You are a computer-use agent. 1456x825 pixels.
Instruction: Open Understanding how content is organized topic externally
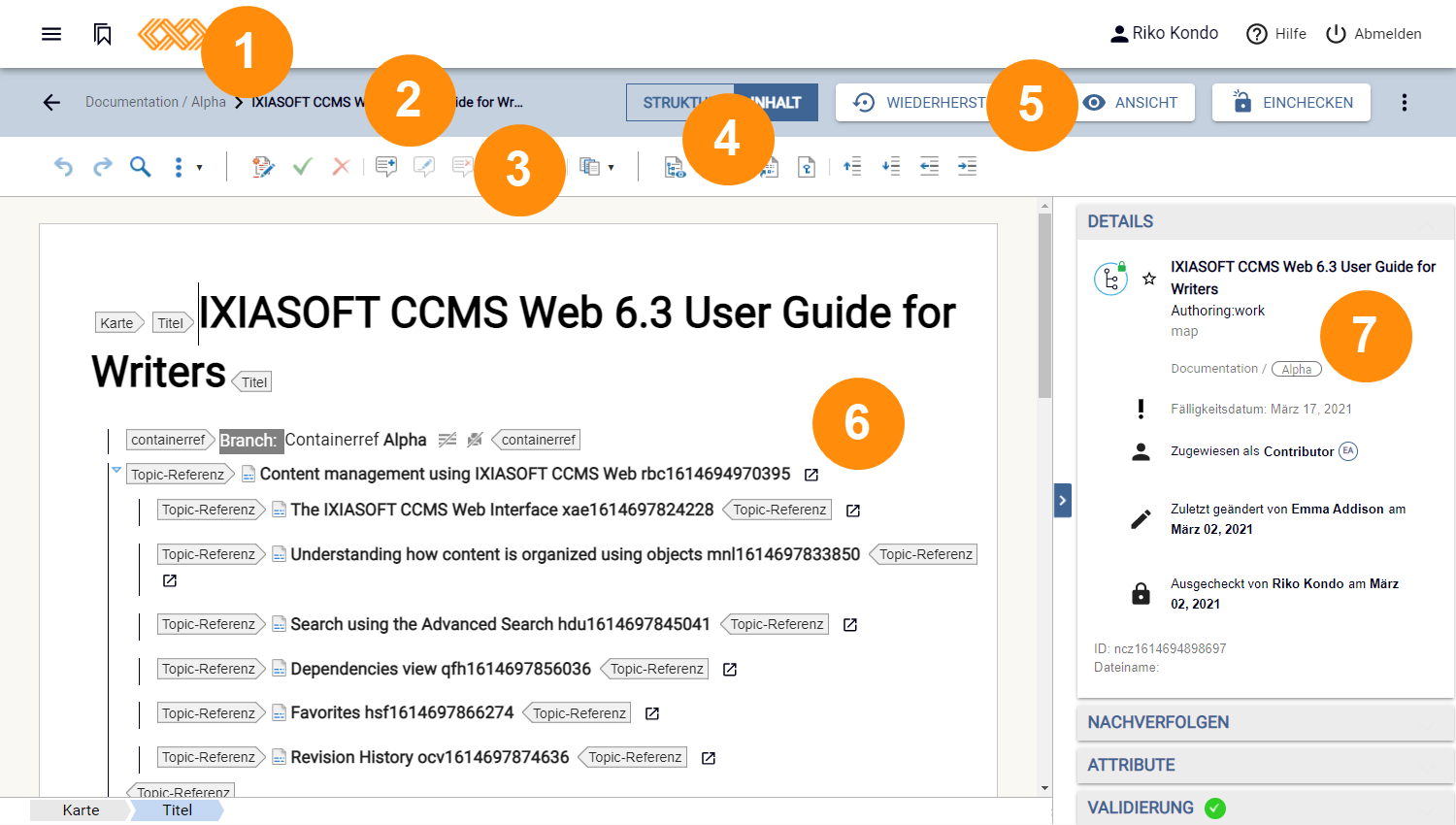(170, 580)
